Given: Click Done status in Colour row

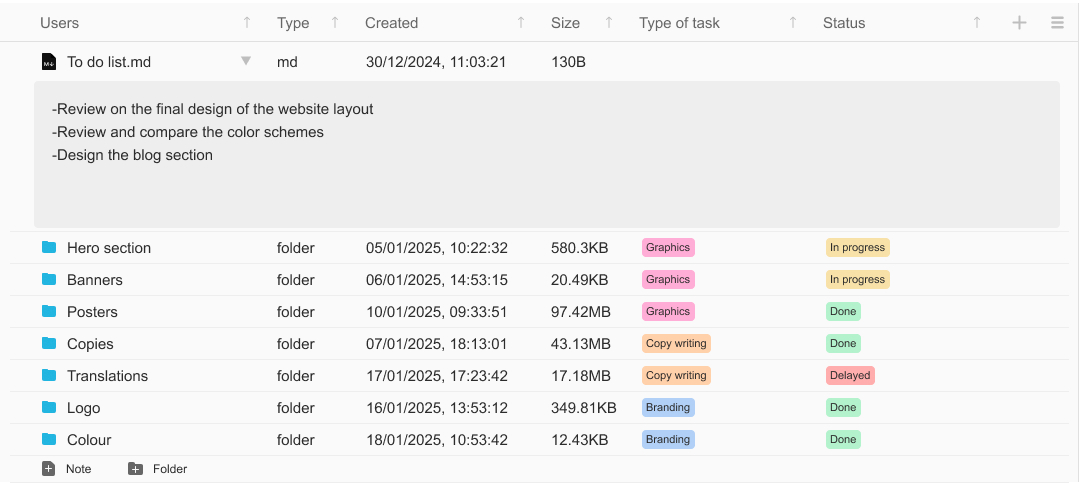Looking at the screenshot, I should [x=843, y=439].
